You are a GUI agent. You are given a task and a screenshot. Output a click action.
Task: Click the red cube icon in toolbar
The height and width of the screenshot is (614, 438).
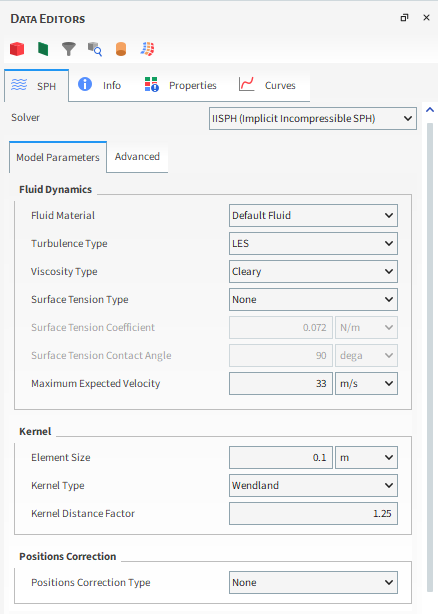click(x=17, y=49)
